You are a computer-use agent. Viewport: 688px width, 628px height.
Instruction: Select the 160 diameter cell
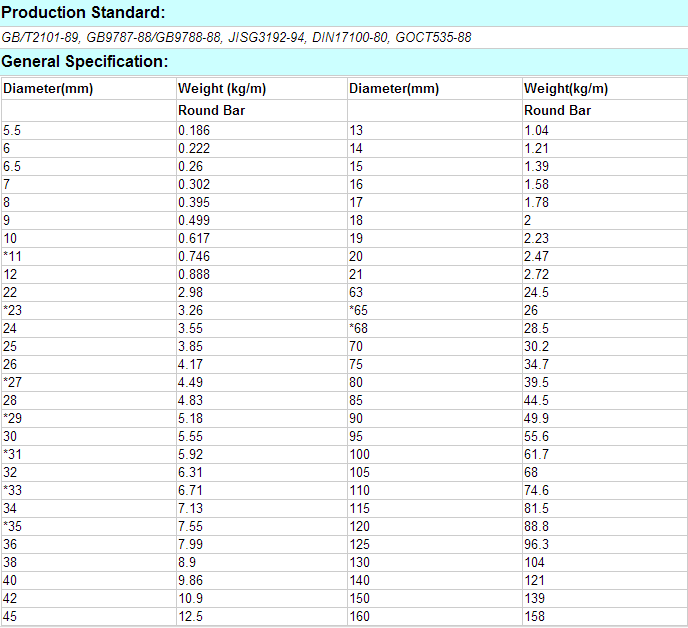[x=358, y=616]
